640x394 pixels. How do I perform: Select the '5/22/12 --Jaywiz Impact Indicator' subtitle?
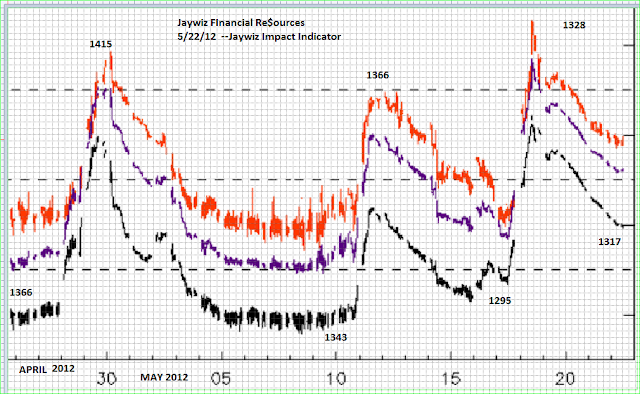(x=259, y=37)
